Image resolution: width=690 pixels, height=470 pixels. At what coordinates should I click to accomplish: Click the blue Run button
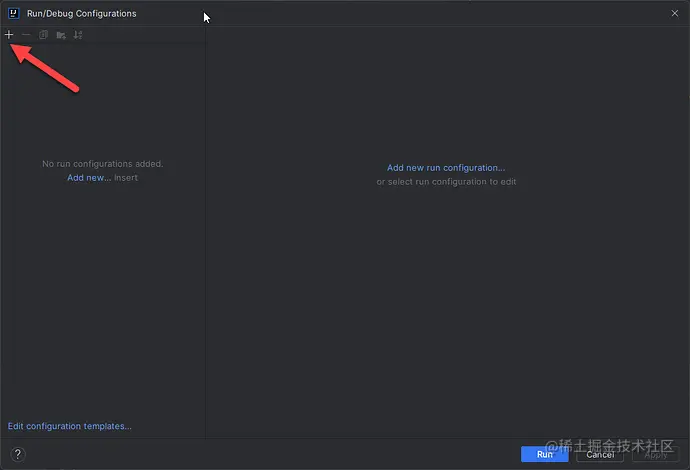click(544, 454)
